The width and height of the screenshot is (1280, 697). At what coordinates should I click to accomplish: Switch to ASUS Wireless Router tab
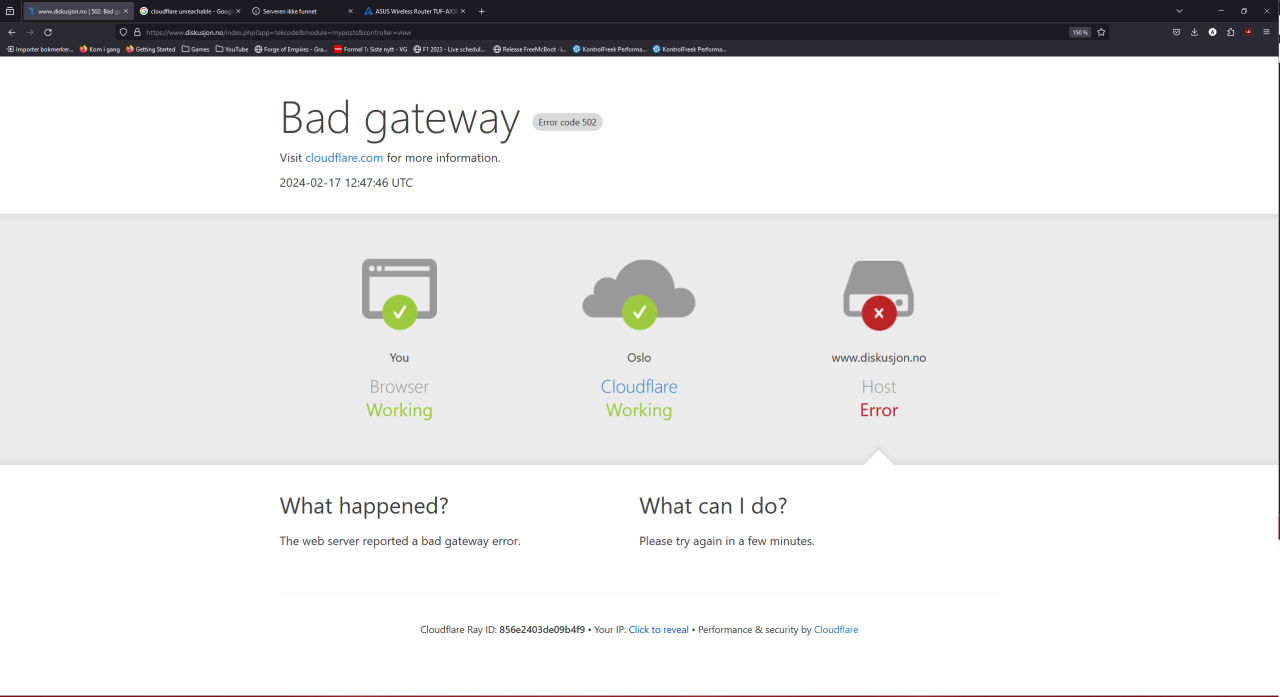tap(415, 11)
